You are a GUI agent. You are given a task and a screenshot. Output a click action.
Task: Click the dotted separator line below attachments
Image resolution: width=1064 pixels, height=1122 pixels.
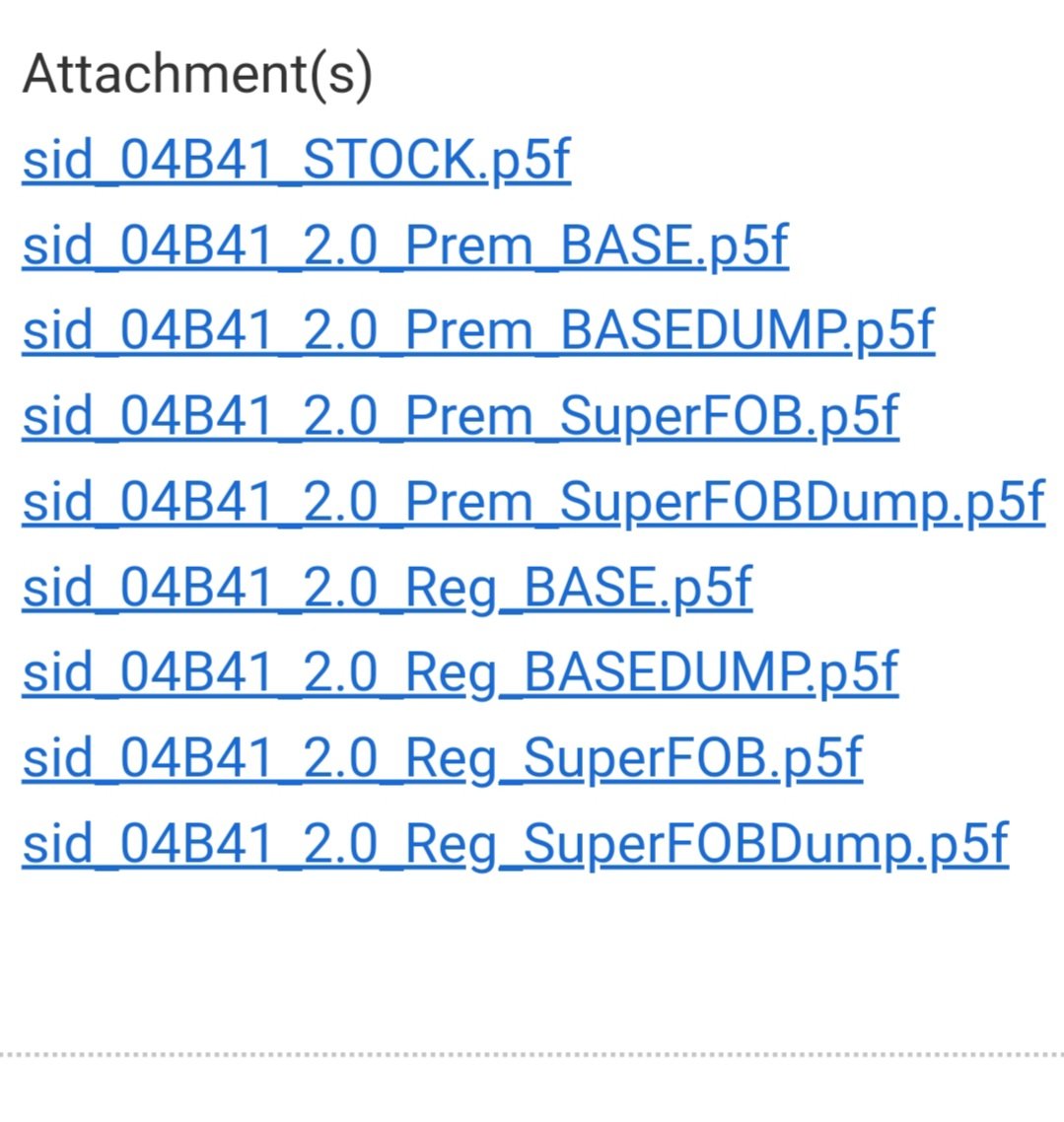(532, 1054)
